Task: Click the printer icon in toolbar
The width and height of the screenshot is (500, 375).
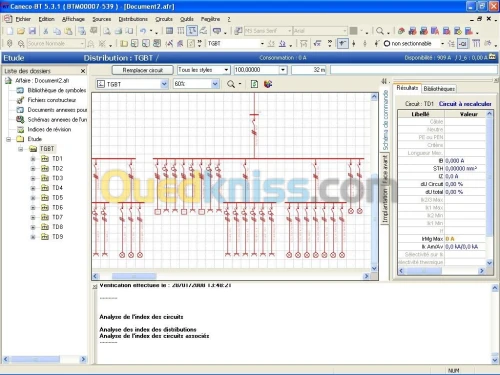Action: click(x=118, y=31)
